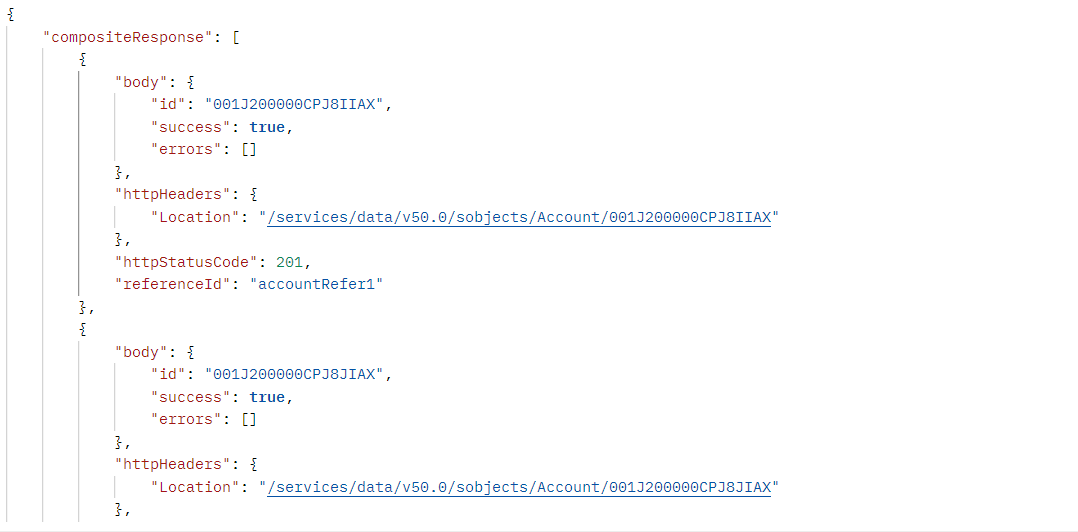Viewport: 1078px width, 532px height.
Task: Collapse the httpHeaders brace above the CPJ8IIAX link
Action: coord(254,195)
